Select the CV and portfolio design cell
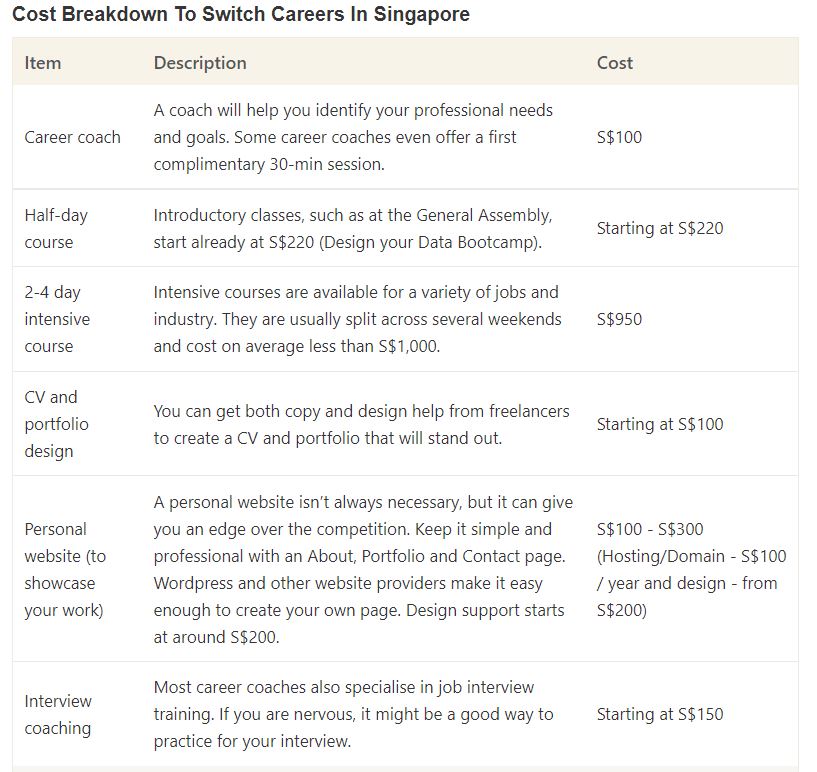Screen dimensions: 817x772 (56, 424)
